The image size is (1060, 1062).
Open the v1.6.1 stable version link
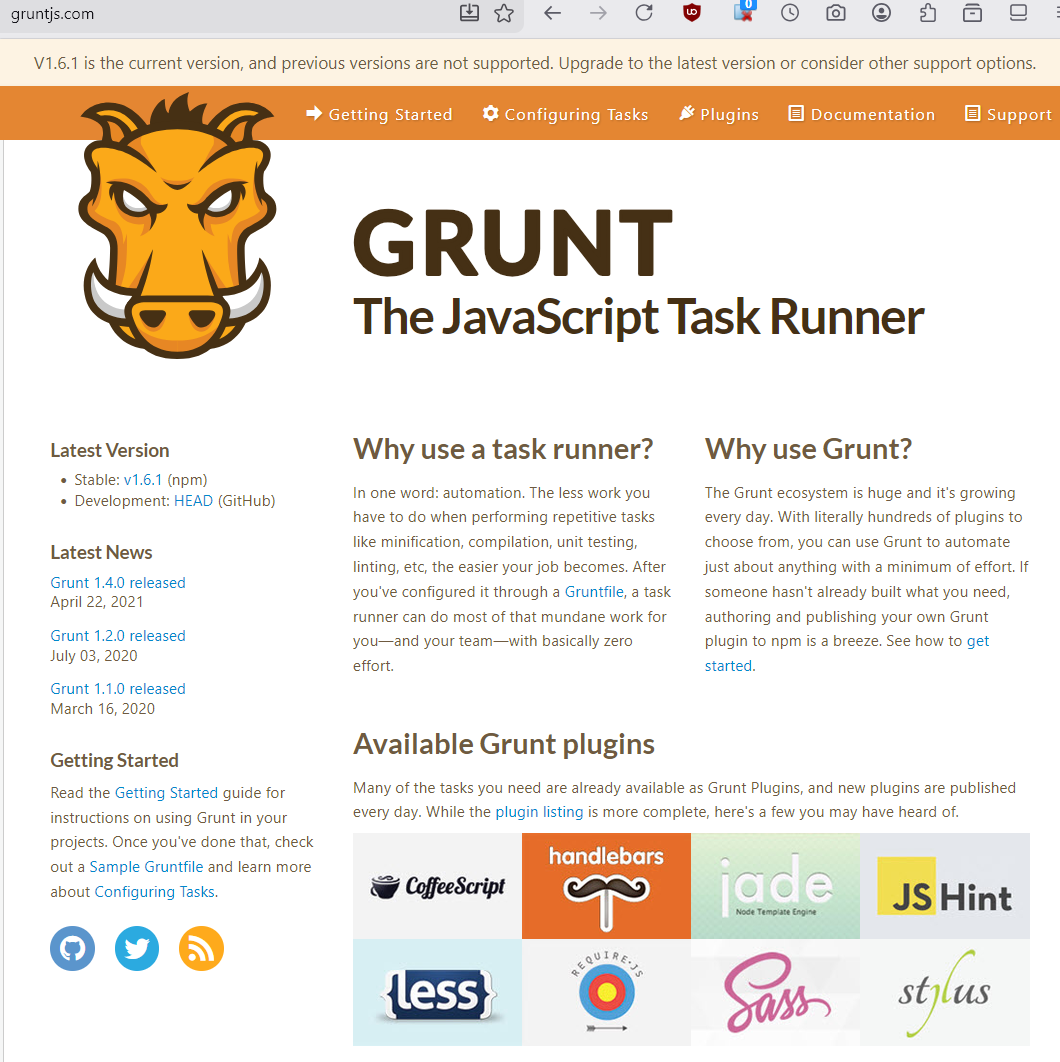point(143,480)
